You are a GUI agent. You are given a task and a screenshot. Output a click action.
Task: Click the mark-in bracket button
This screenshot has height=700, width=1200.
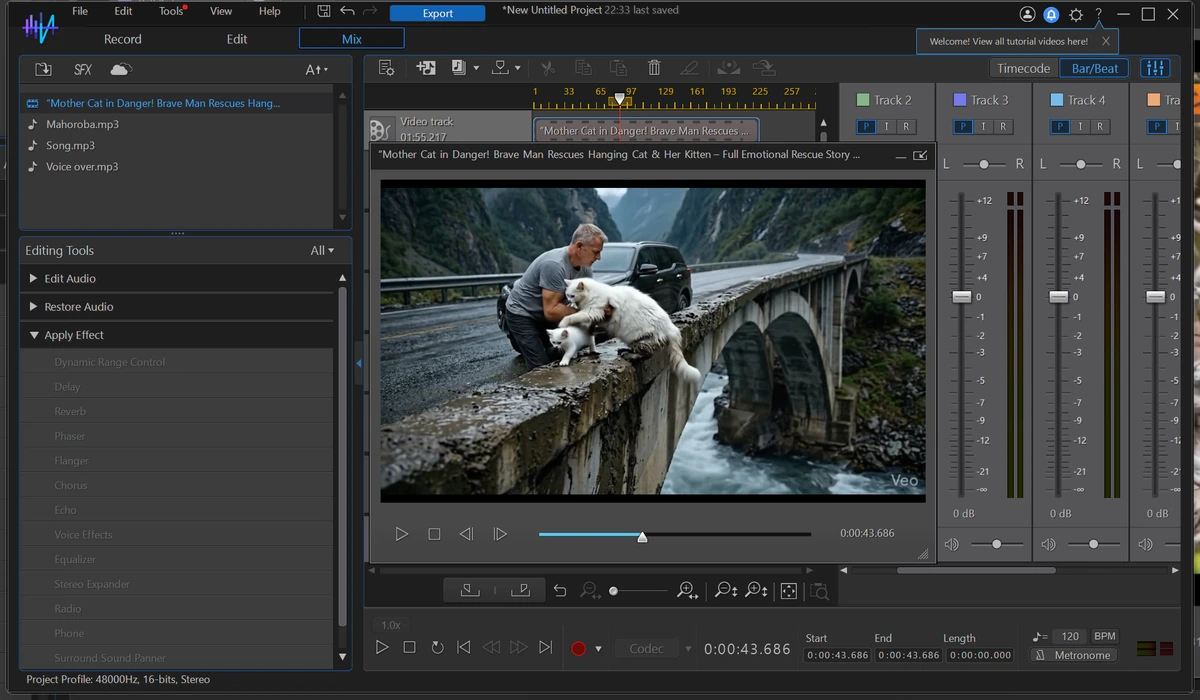[x=469, y=591]
